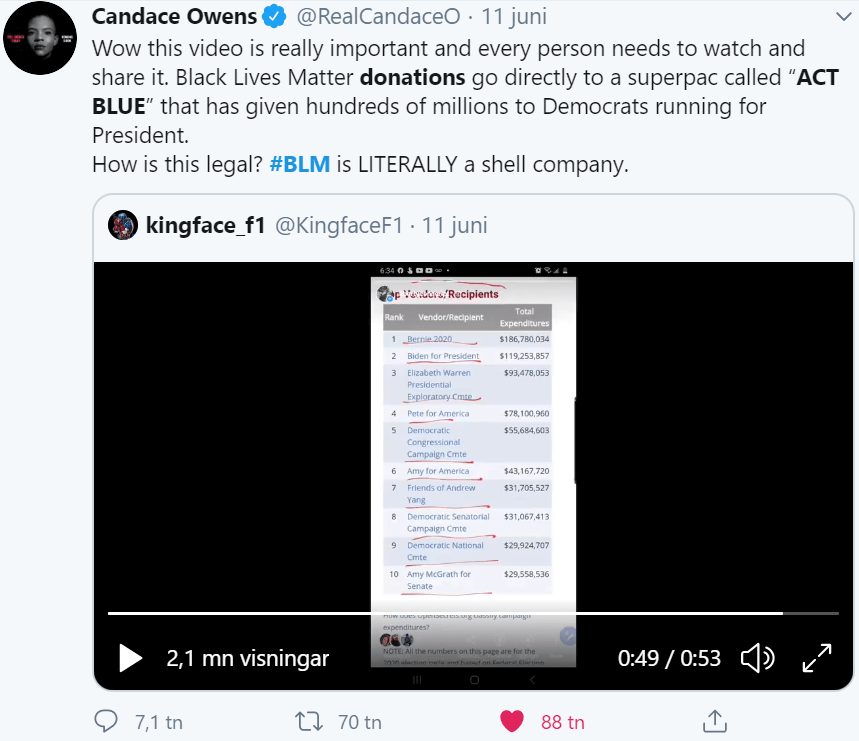The width and height of the screenshot is (859, 741).
Task: Seek on the video progress bar
Action: pyautogui.click(x=473, y=613)
